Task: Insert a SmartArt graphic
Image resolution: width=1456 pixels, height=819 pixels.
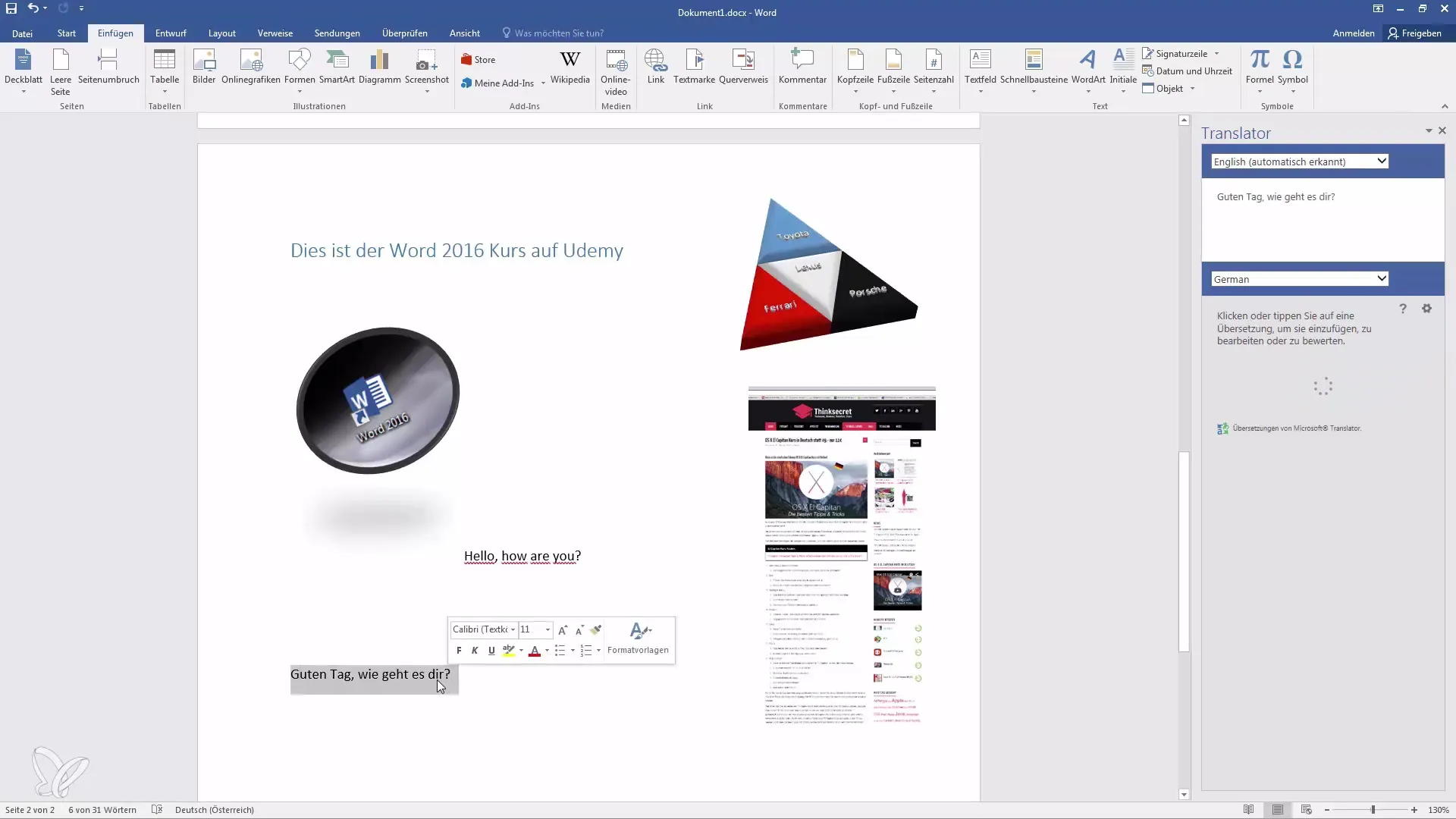Action: [x=337, y=67]
